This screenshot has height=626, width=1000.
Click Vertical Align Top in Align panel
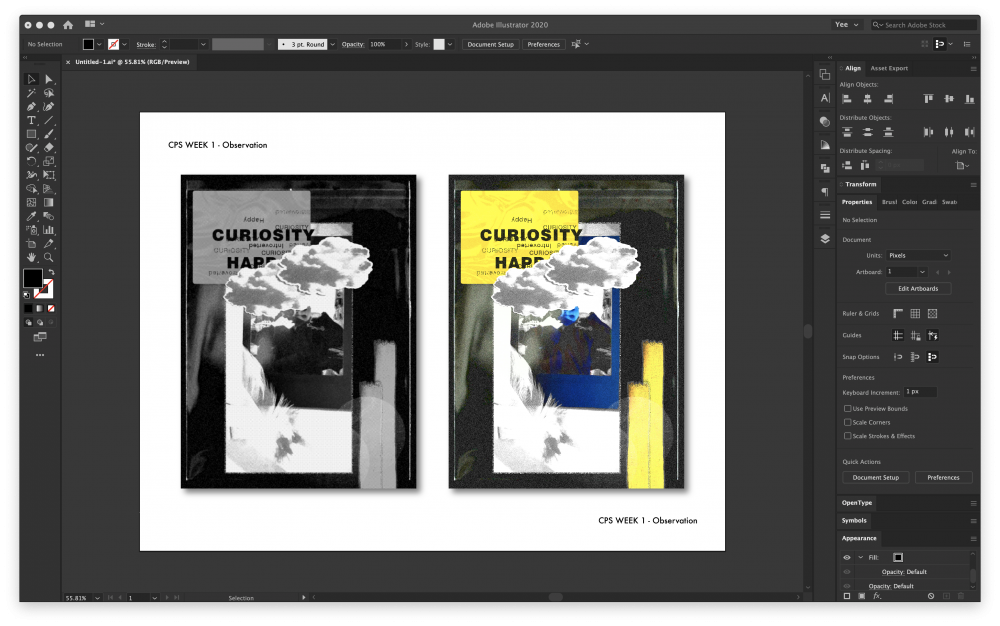pos(929,99)
